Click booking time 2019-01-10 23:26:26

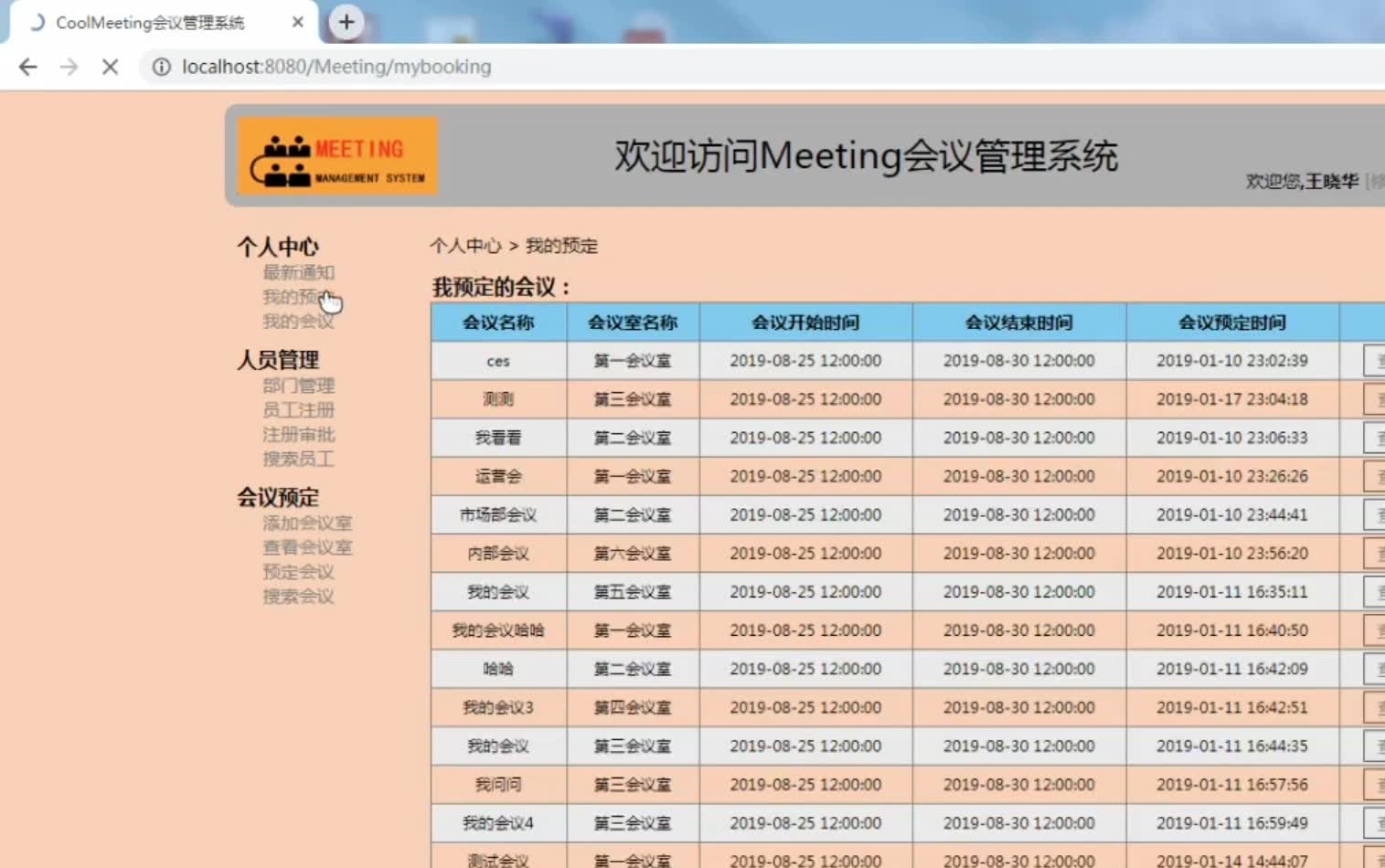(1232, 476)
